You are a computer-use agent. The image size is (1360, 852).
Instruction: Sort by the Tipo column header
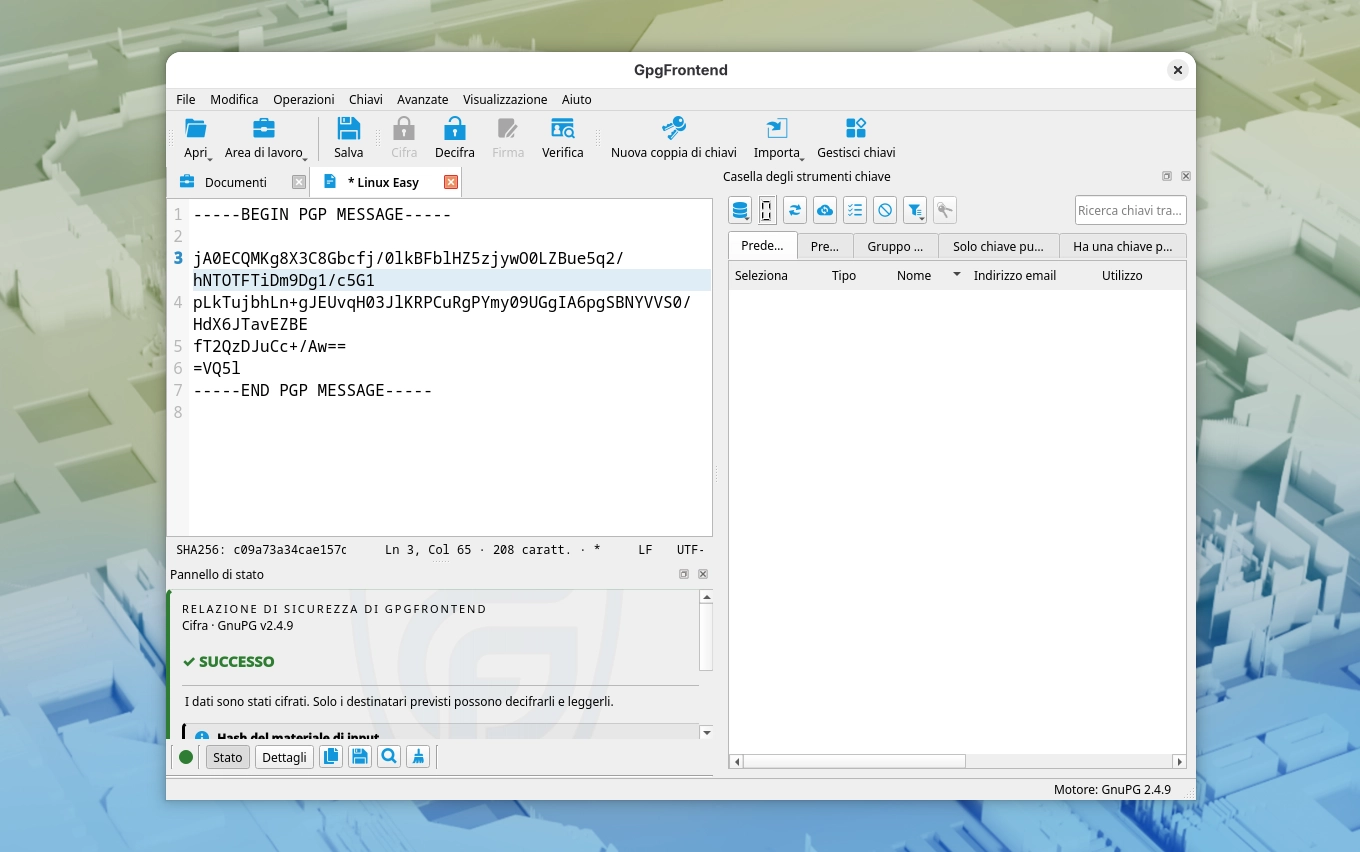tap(844, 276)
